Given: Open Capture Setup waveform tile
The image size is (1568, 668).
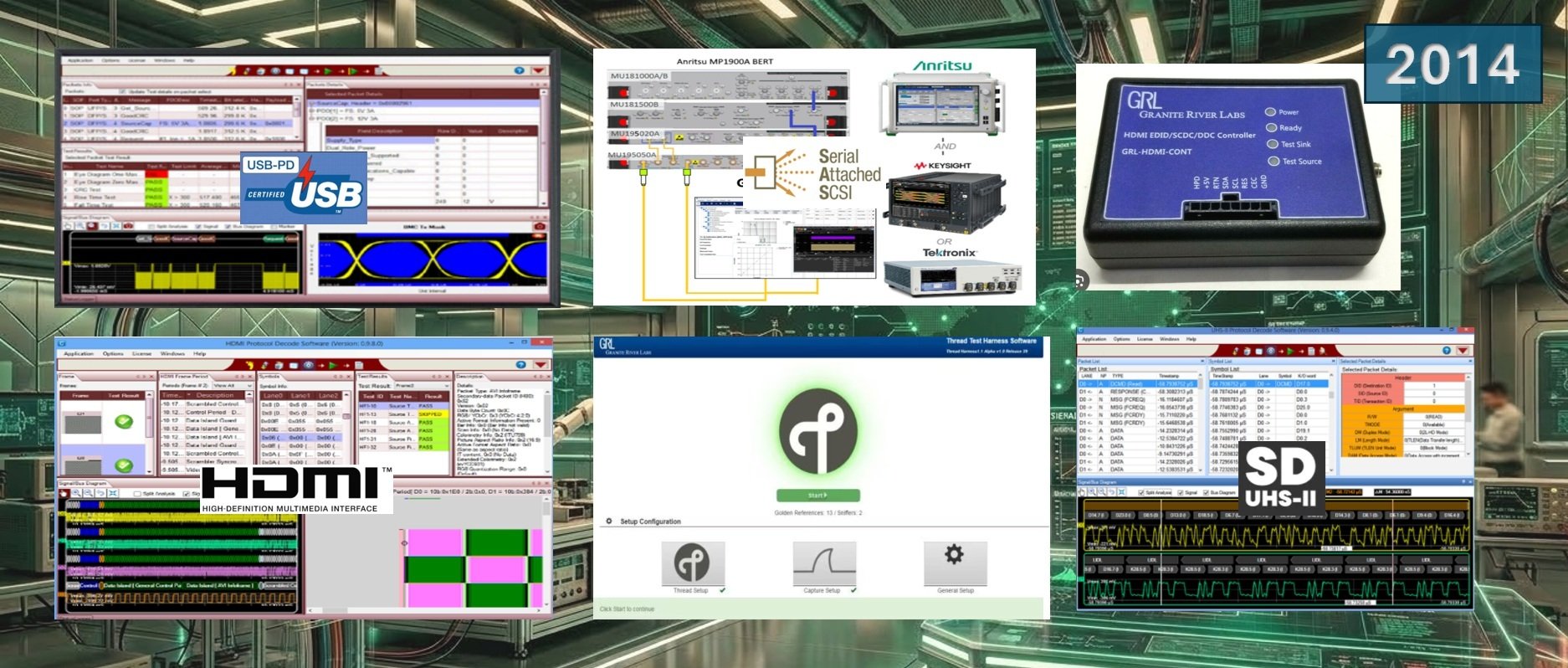Looking at the screenshot, I should [x=823, y=563].
